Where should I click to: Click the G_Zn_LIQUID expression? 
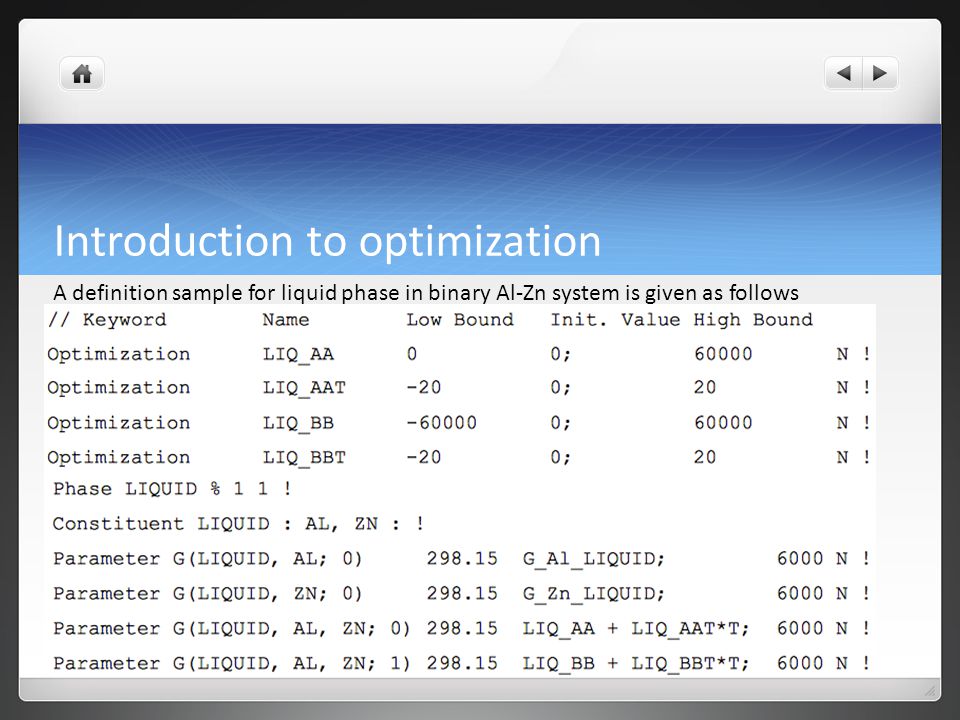point(593,594)
